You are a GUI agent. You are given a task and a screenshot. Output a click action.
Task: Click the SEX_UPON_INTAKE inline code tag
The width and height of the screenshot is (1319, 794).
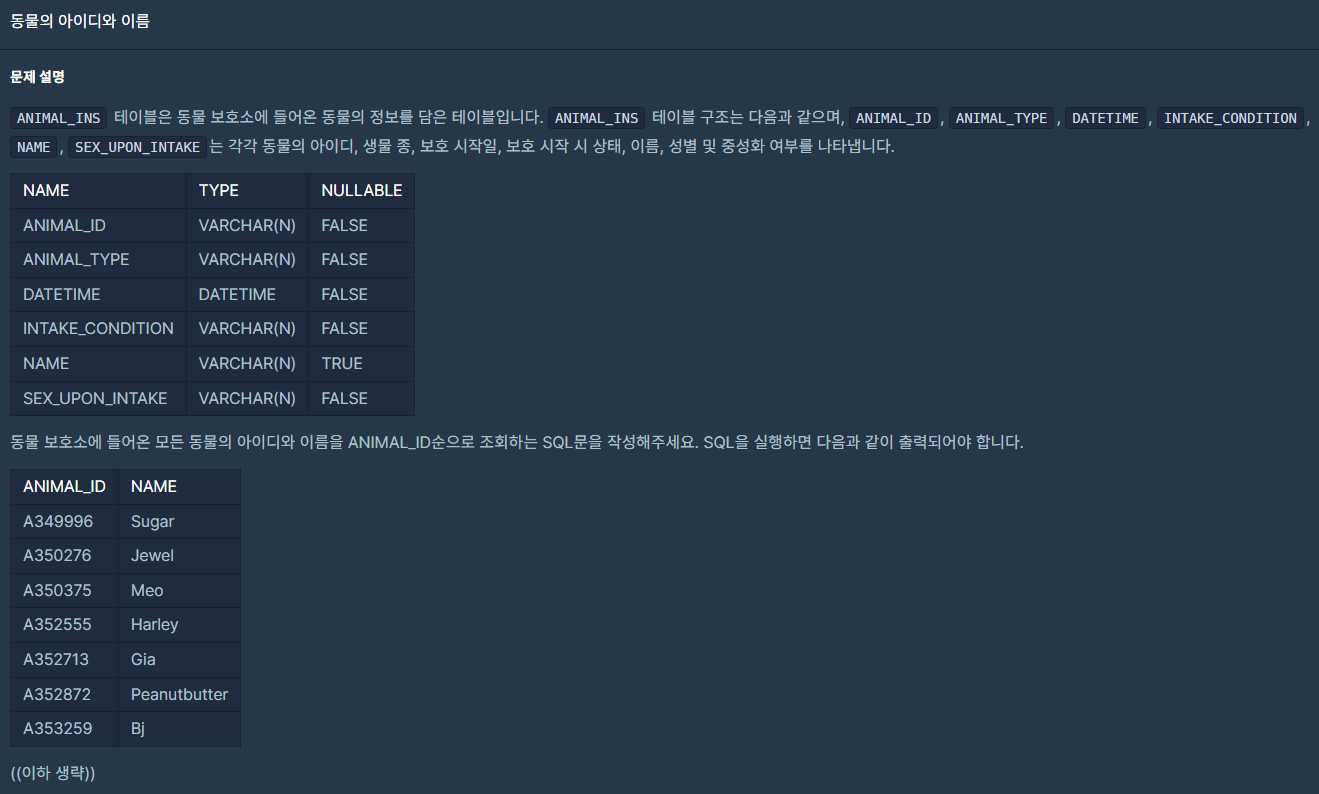138,147
